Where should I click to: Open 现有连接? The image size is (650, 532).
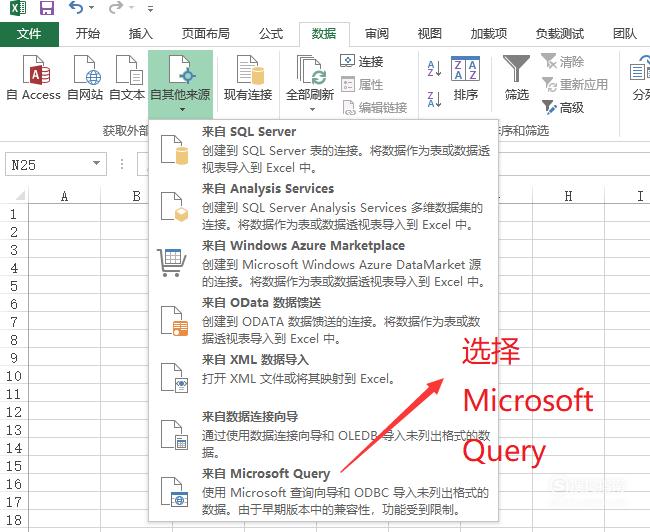pyautogui.click(x=248, y=78)
